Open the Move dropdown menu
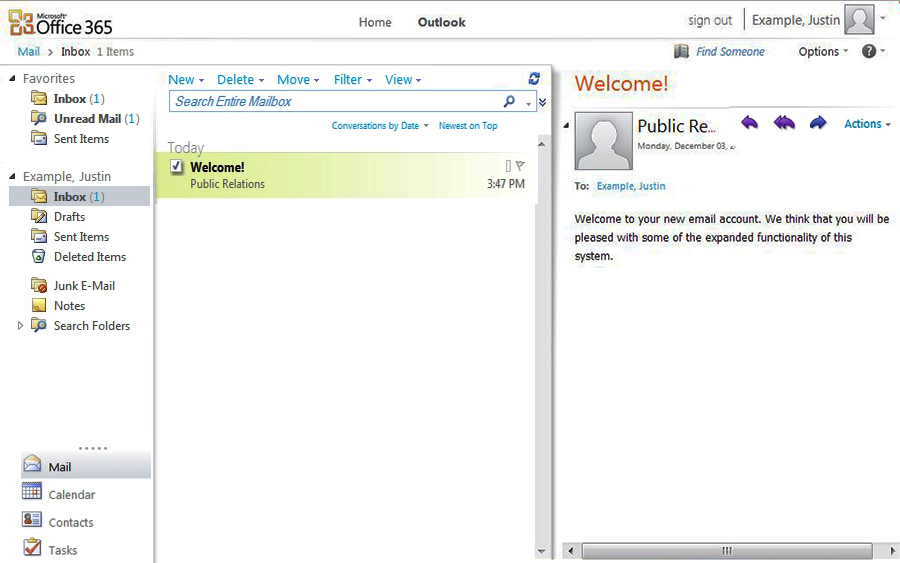Viewport: 900px width, 563px height. pyautogui.click(x=298, y=80)
